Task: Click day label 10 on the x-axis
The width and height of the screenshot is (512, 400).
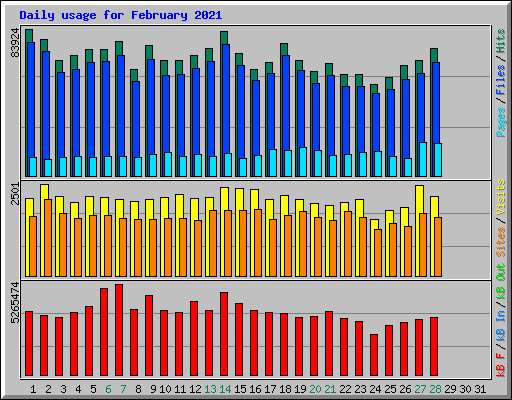Action: tap(165, 389)
